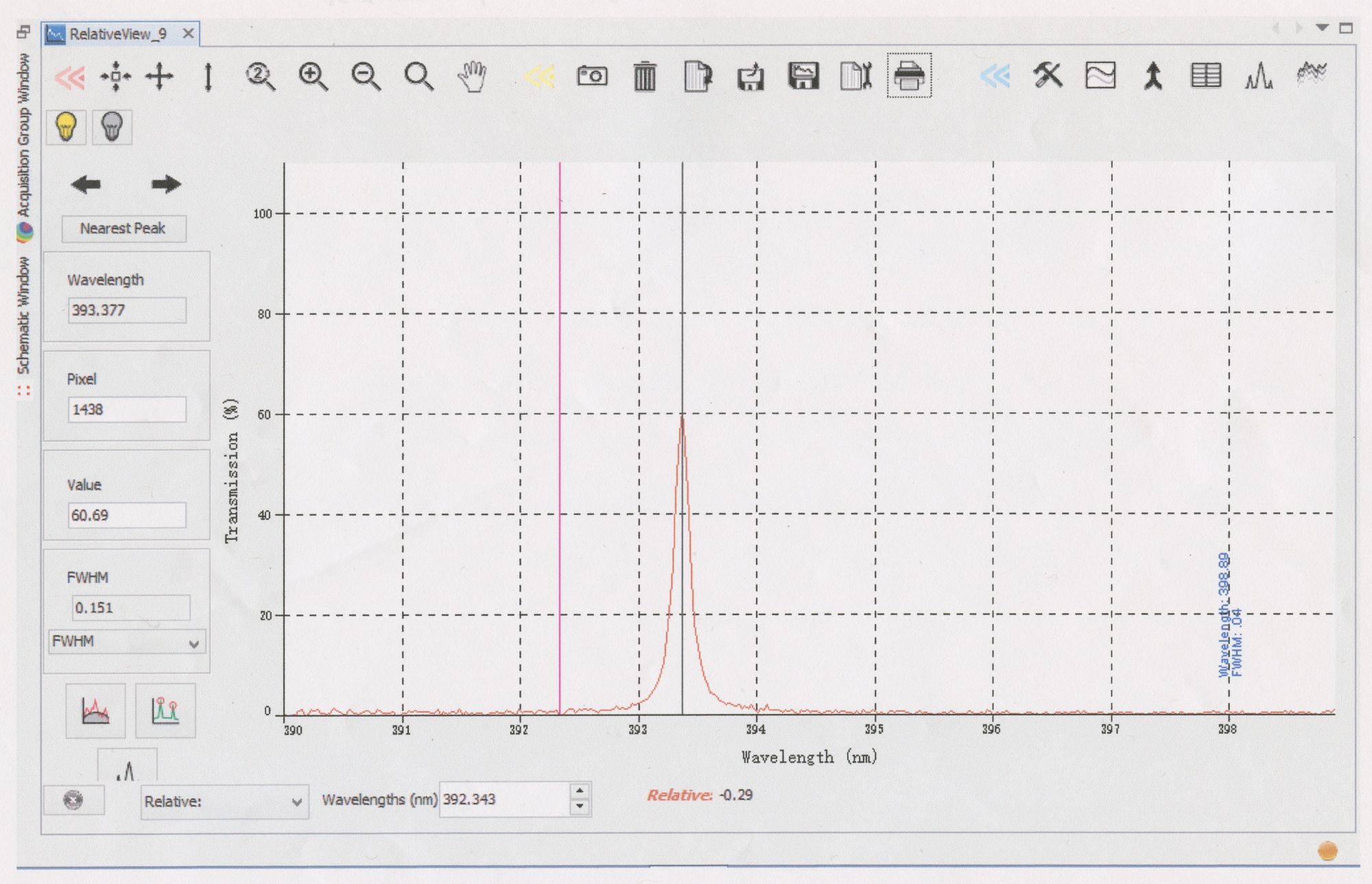Open the view menu triangle dropdown
Viewport: 1372px width, 884px height.
pos(1322,27)
